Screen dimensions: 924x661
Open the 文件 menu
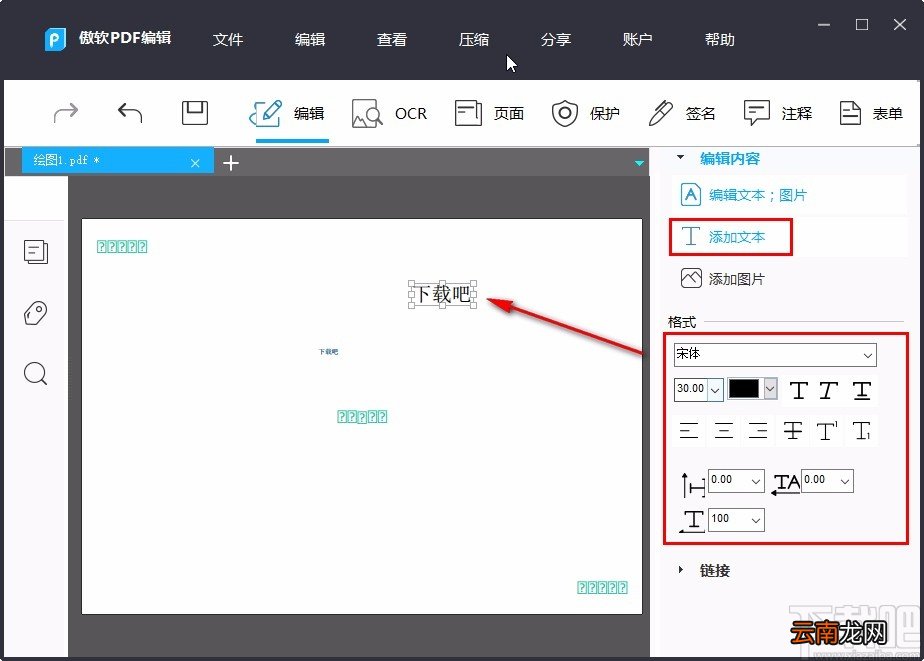point(227,39)
